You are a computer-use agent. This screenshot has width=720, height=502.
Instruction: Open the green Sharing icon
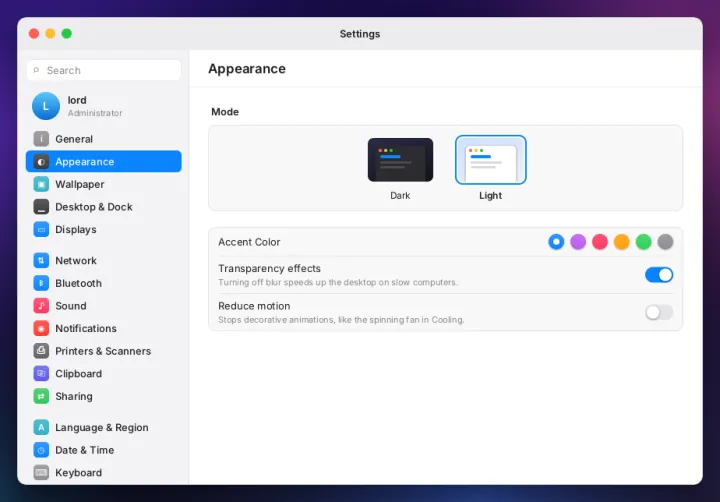(x=41, y=396)
